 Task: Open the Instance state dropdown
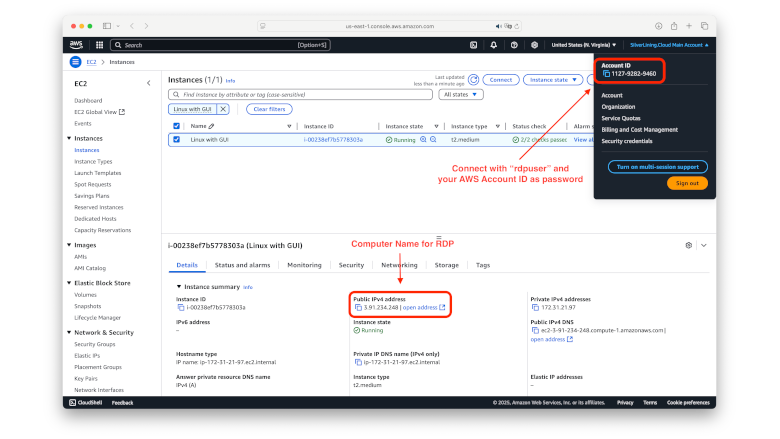point(553,80)
